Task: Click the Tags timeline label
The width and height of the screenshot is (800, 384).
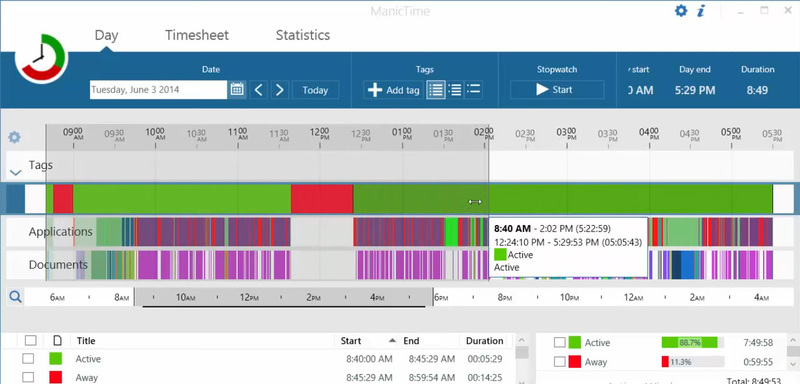Action: point(41,165)
